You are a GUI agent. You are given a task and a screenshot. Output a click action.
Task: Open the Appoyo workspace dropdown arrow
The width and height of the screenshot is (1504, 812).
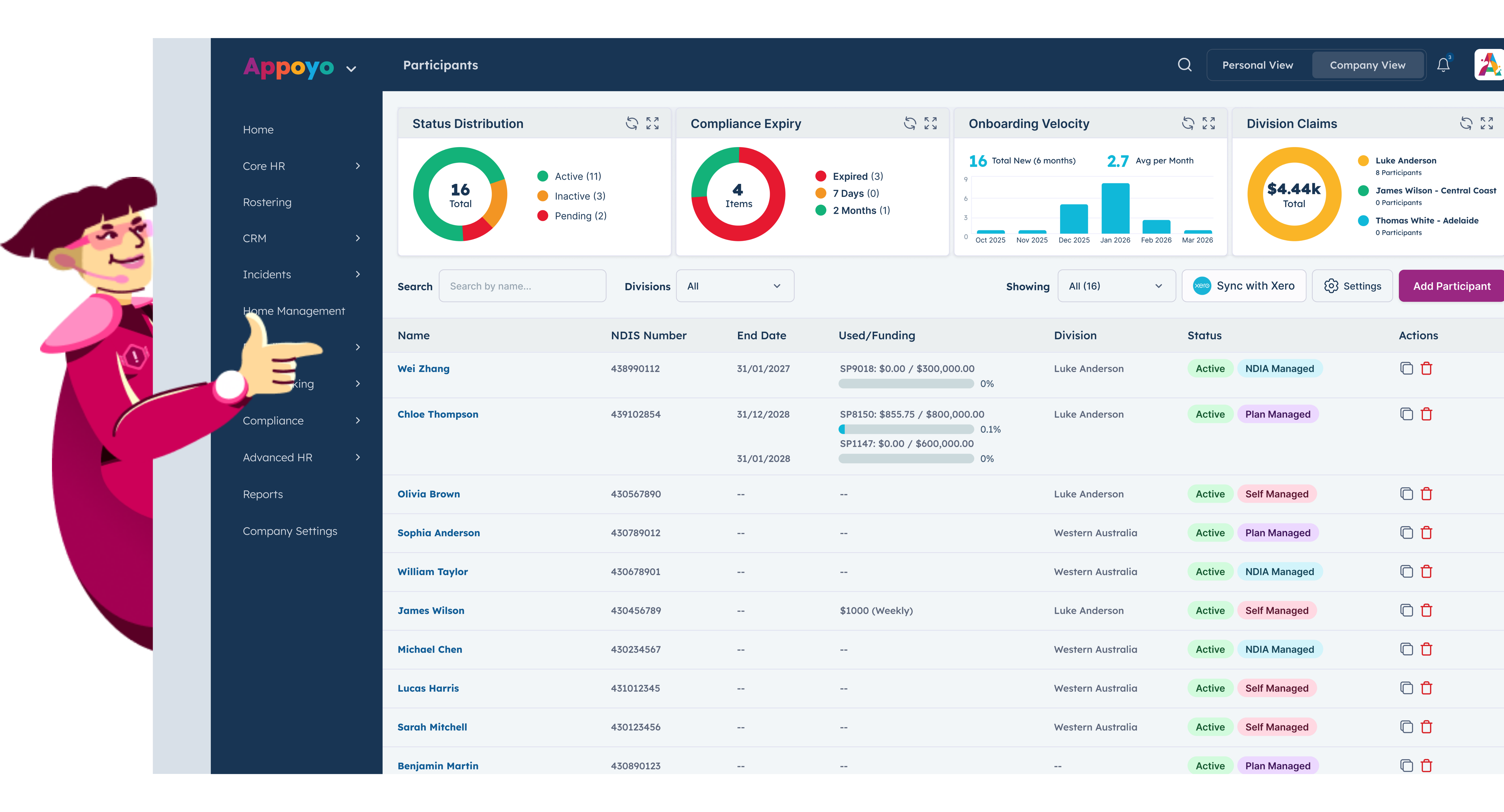coord(351,69)
